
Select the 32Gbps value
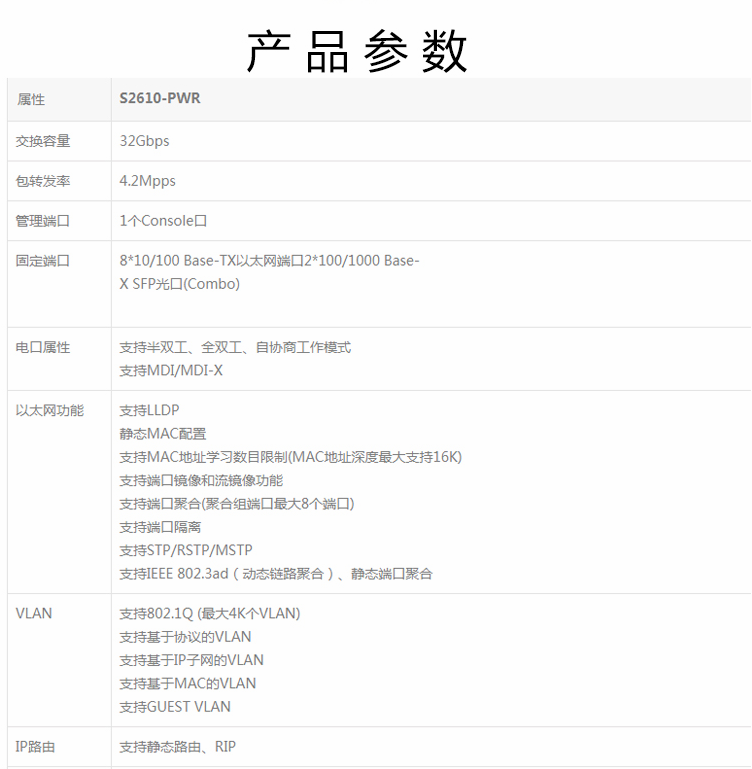tap(145, 141)
